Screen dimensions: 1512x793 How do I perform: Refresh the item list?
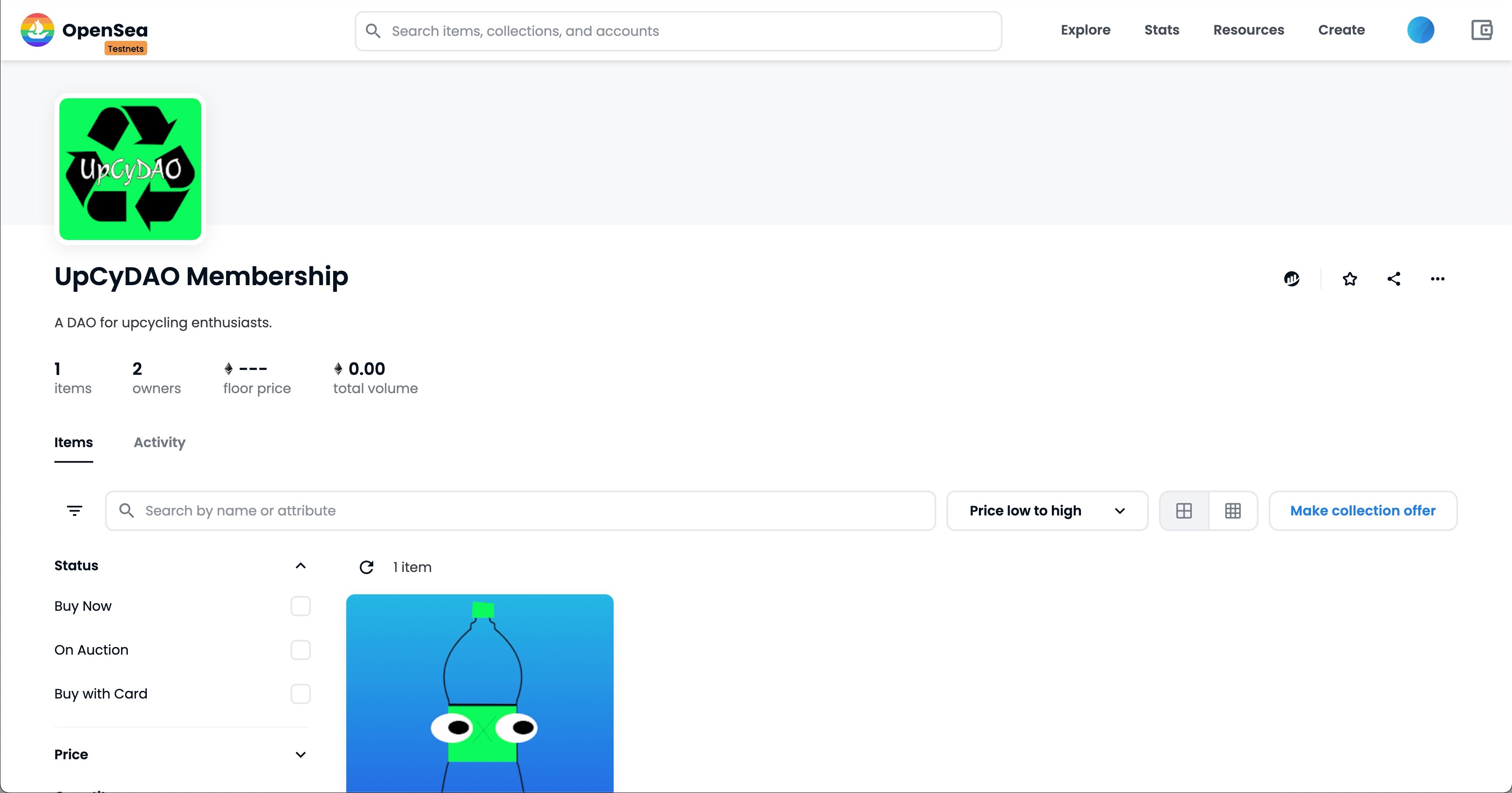click(366, 567)
